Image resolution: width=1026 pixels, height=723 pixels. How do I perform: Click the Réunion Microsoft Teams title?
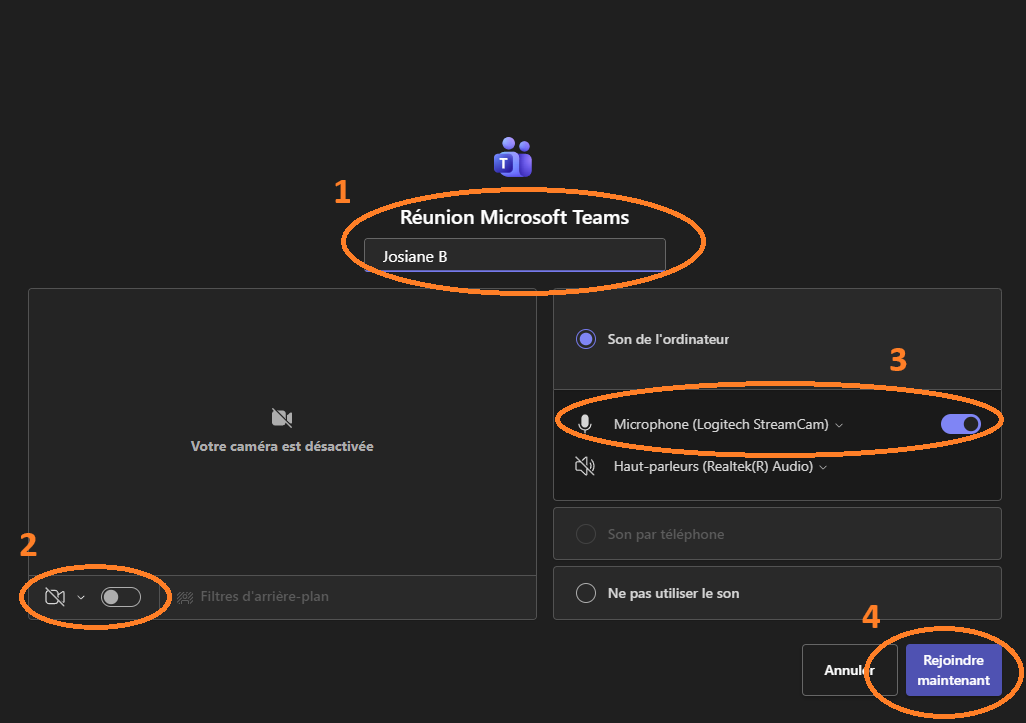[x=514, y=216]
